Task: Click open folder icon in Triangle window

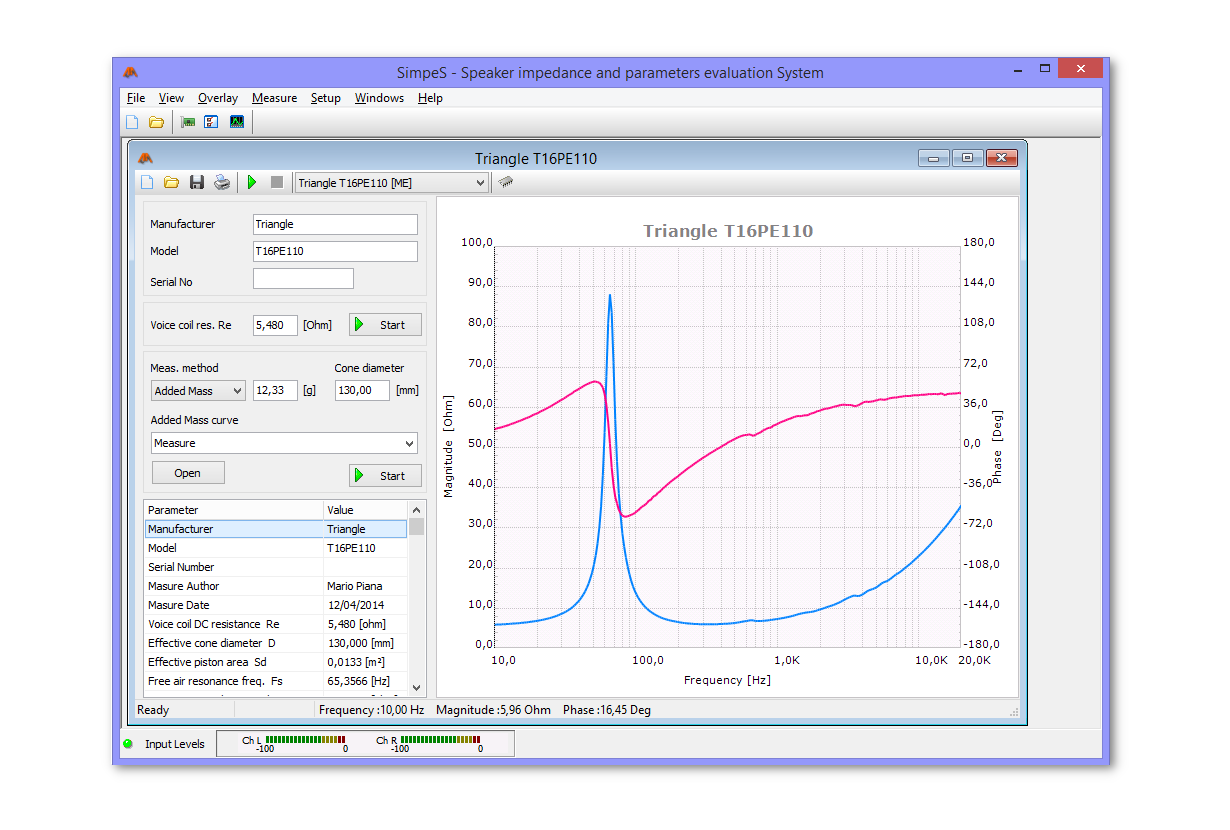Action: pos(171,182)
